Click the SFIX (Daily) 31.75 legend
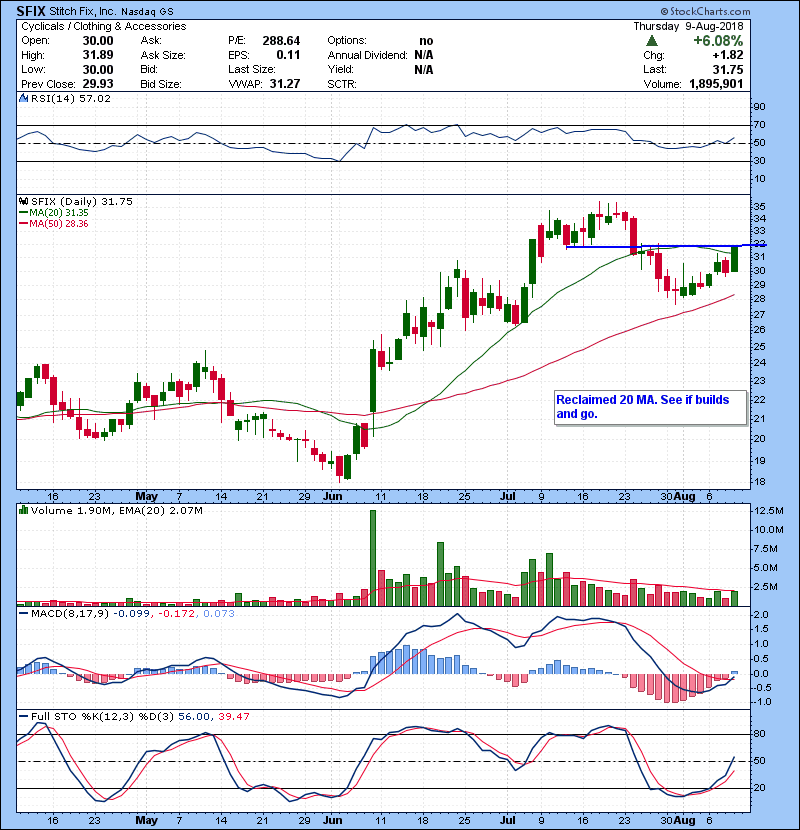 [x=82, y=201]
